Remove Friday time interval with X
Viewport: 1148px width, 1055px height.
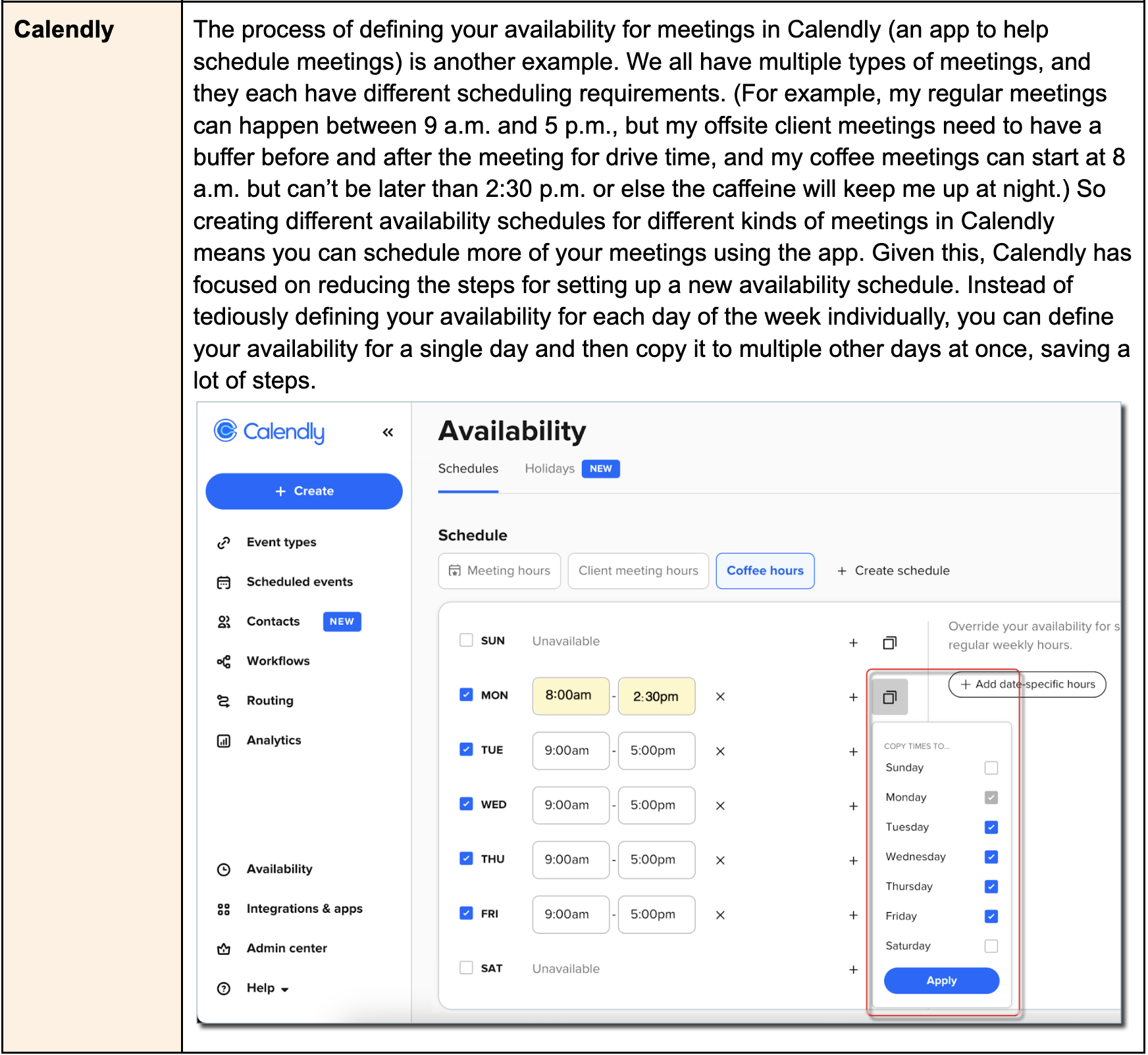720,915
